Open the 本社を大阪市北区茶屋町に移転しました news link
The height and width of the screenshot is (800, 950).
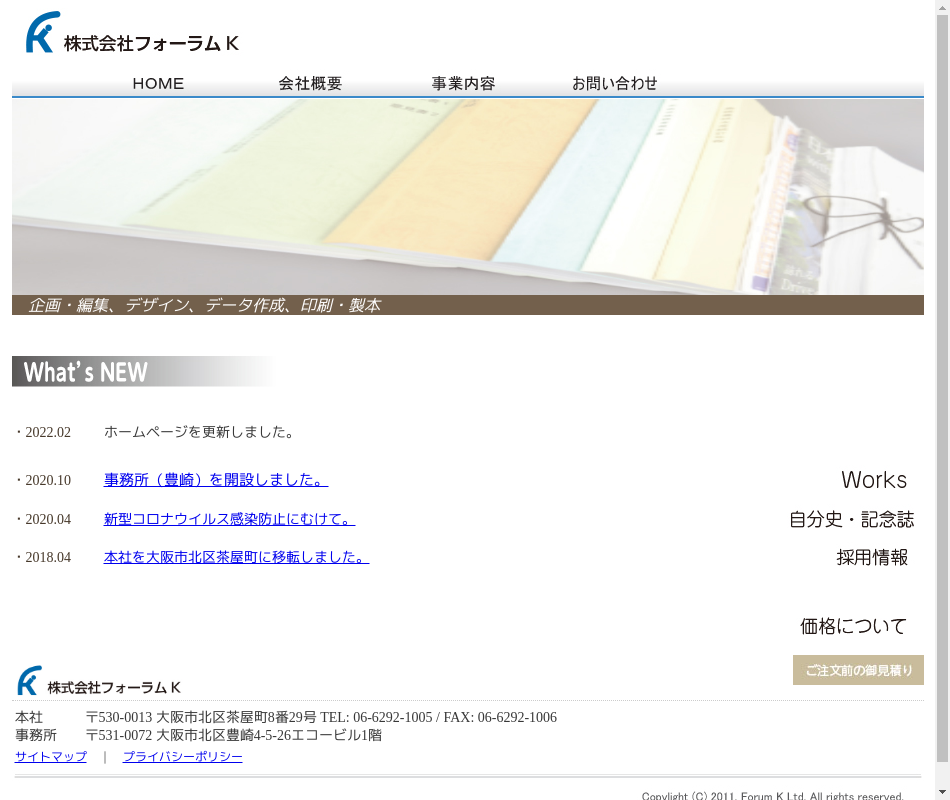pyautogui.click(x=236, y=557)
